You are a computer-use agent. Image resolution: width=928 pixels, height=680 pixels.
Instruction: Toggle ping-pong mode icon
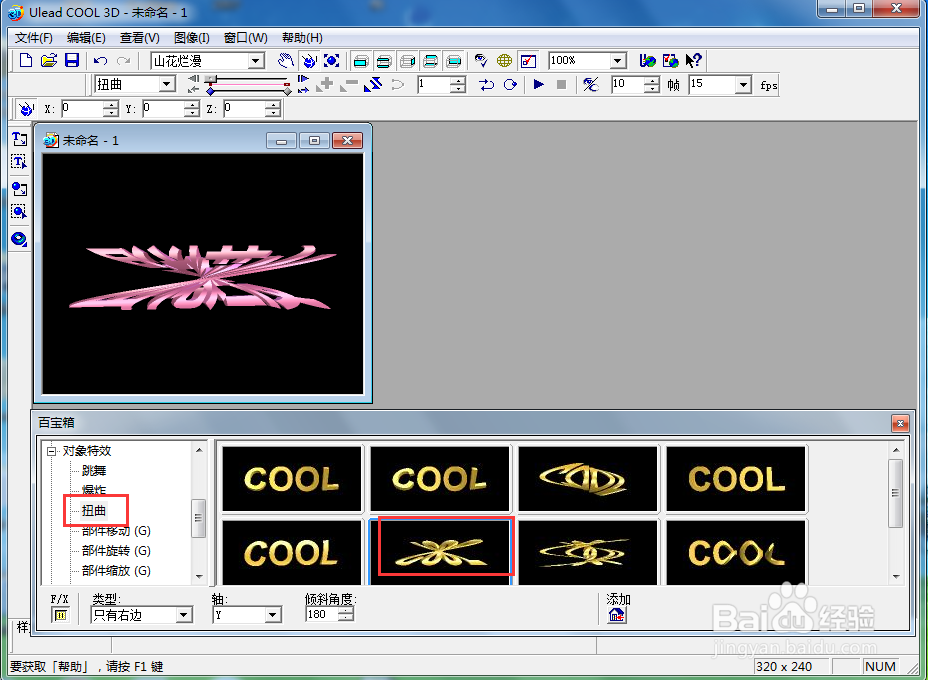point(486,85)
